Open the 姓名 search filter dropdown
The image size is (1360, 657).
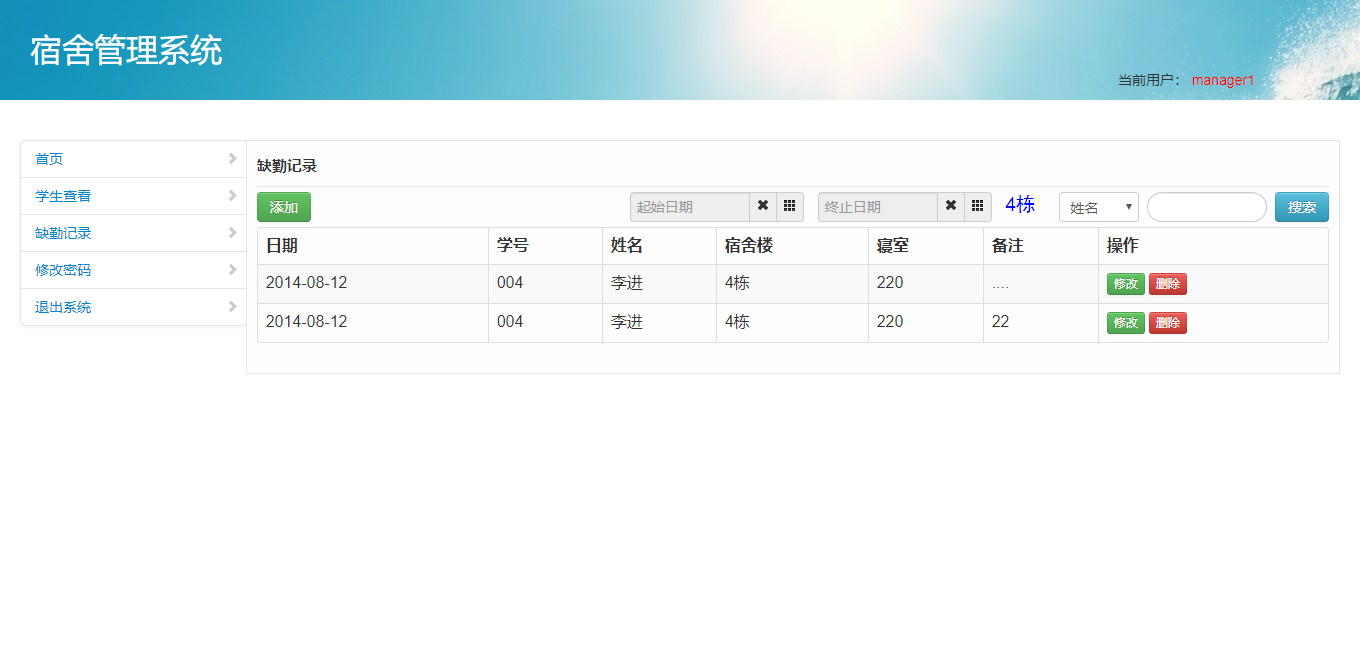tap(1098, 206)
